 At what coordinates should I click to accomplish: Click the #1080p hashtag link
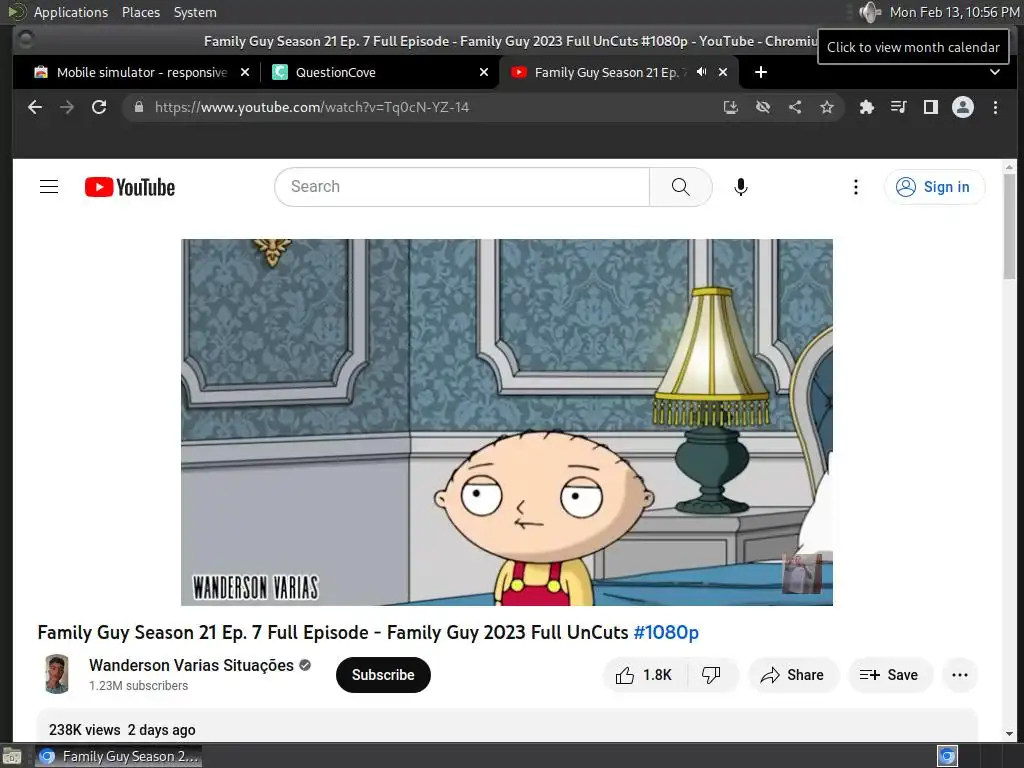click(x=666, y=632)
